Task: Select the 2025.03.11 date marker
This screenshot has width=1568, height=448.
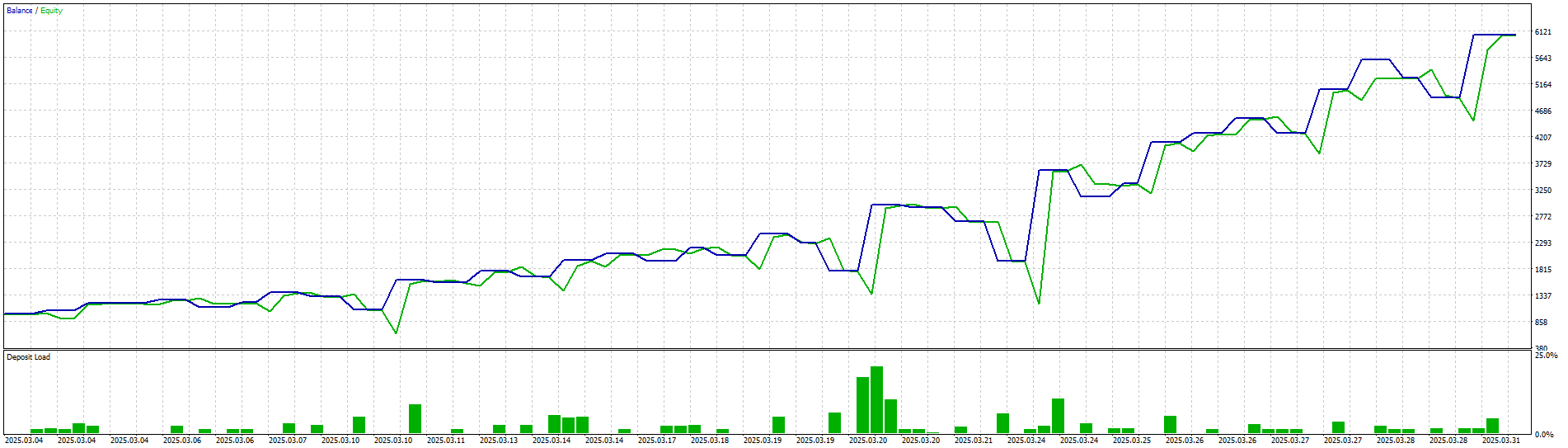Action: click(445, 441)
